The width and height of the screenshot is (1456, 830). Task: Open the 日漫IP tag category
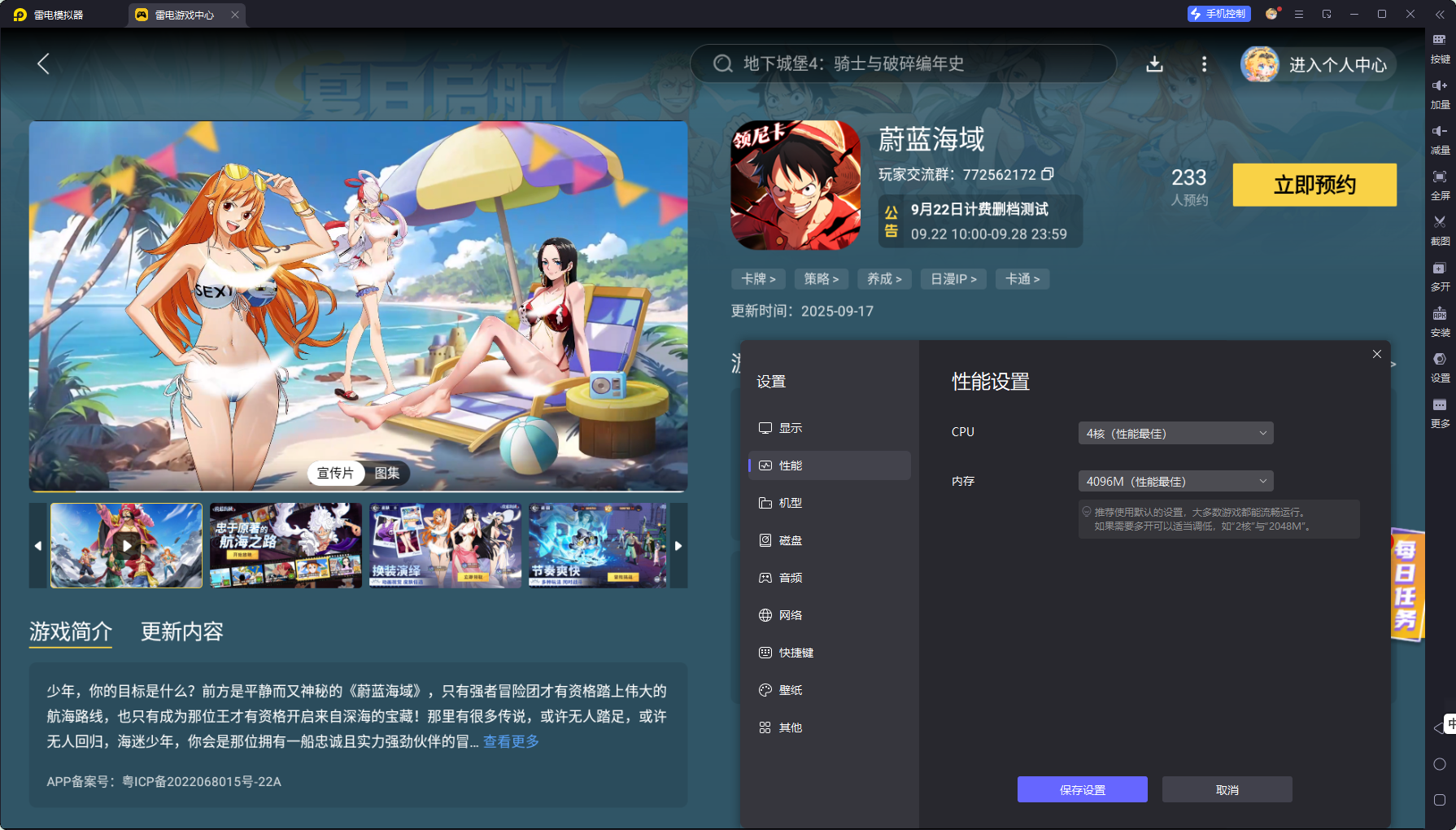[x=953, y=279]
